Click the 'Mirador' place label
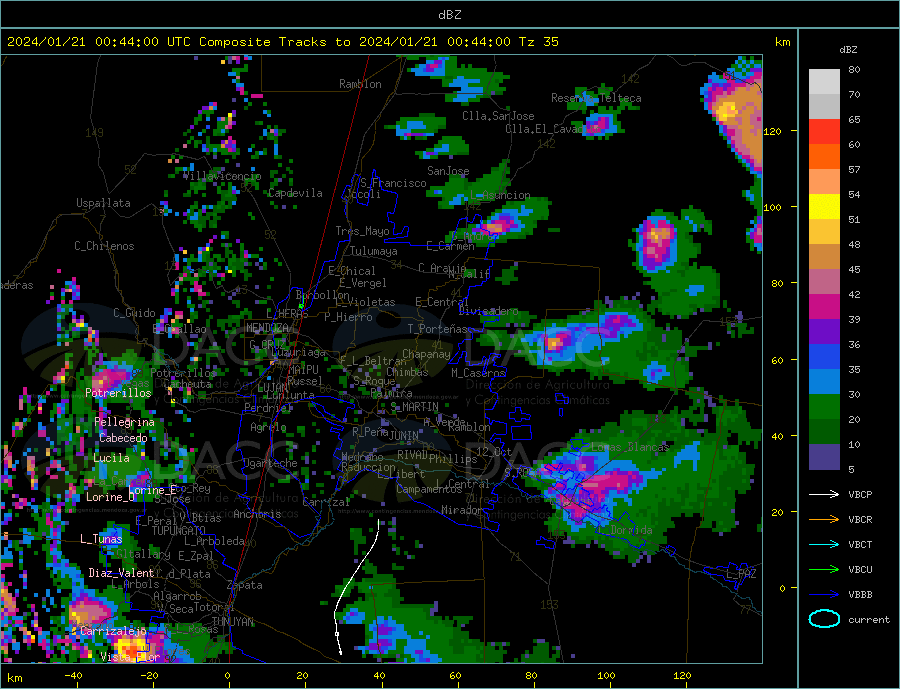 click(x=462, y=510)
